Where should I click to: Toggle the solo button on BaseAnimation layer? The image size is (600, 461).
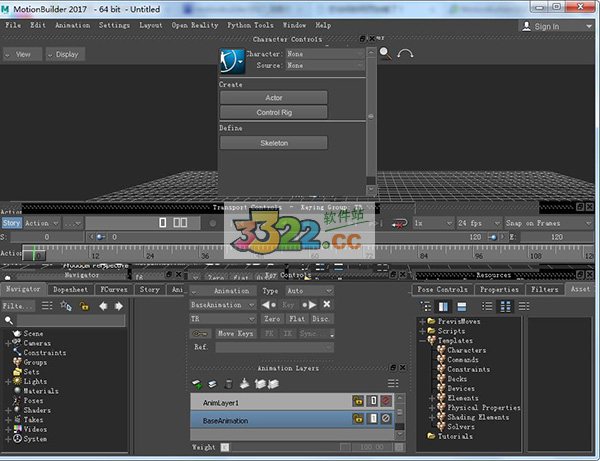(372, 420)
